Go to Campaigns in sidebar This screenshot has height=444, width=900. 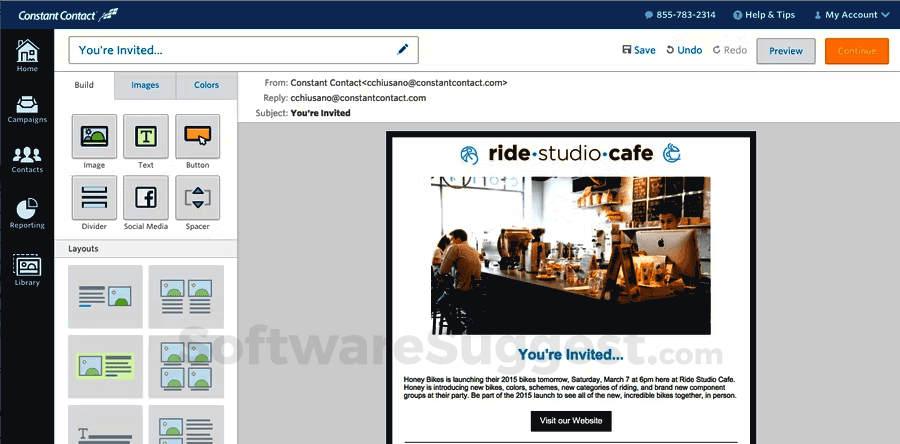pos(27,110)
